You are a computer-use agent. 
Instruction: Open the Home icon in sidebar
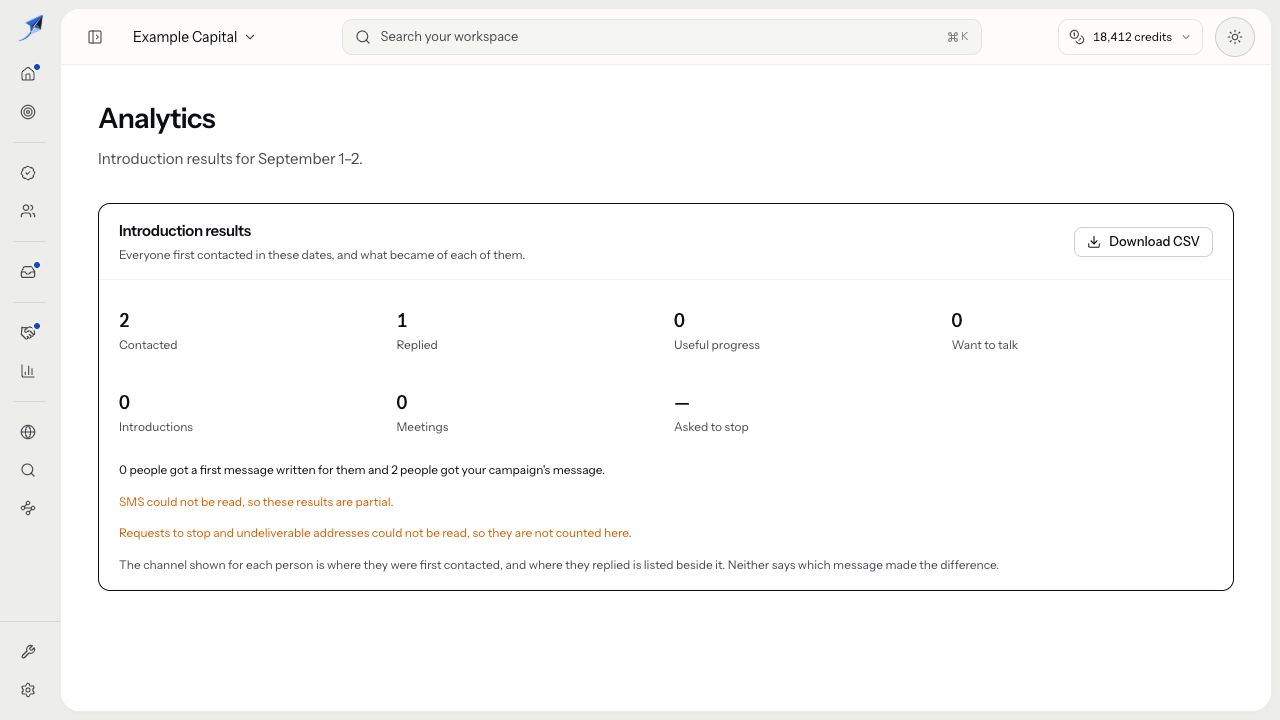pyautogui.click(x=28, y=74)
